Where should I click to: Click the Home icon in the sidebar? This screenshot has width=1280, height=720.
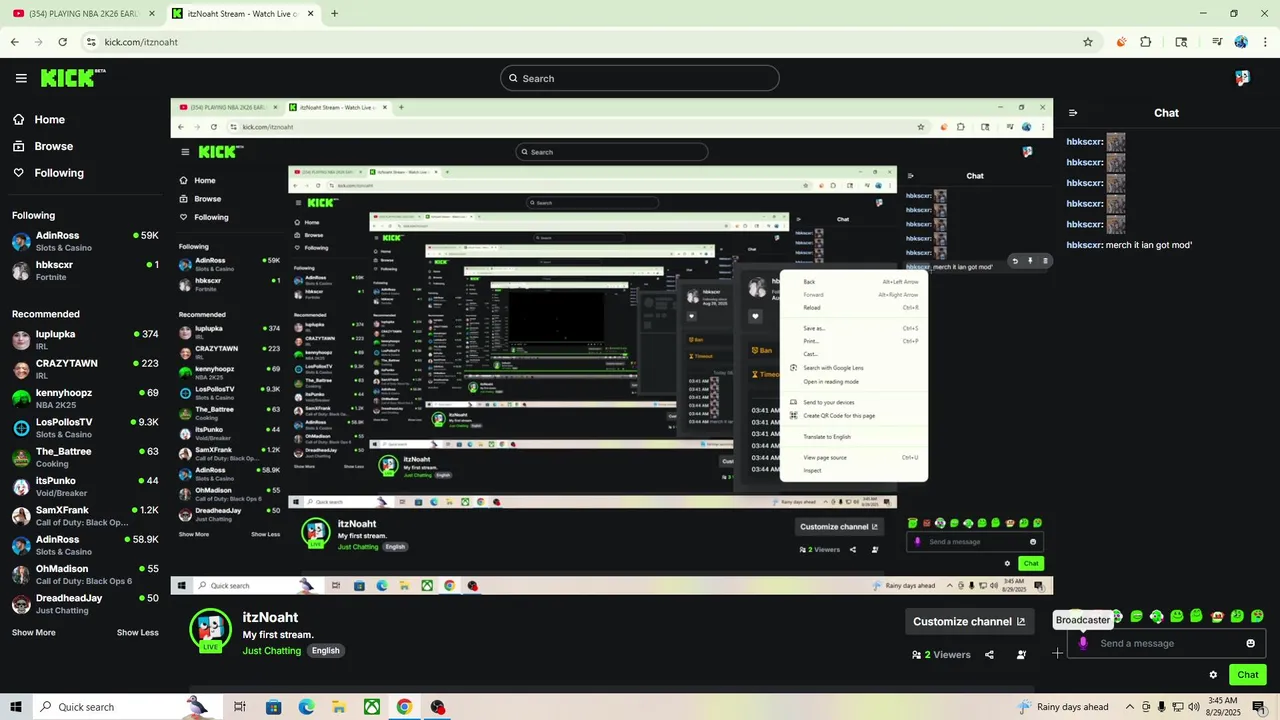click(19, 119)
